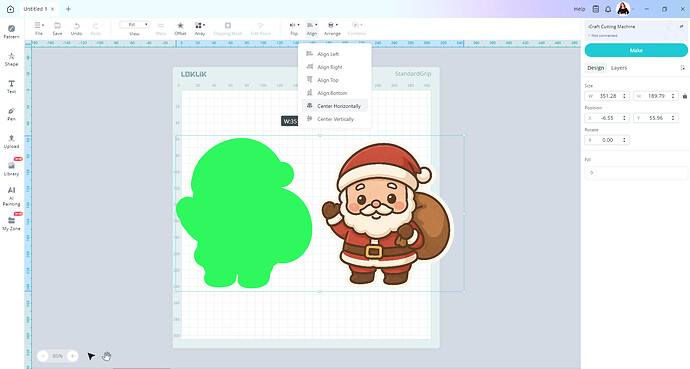The width and height of the screenshot is (690, 369).
Task: Toggle the size aspect ratio lock
Action: [x=685, y=96]
